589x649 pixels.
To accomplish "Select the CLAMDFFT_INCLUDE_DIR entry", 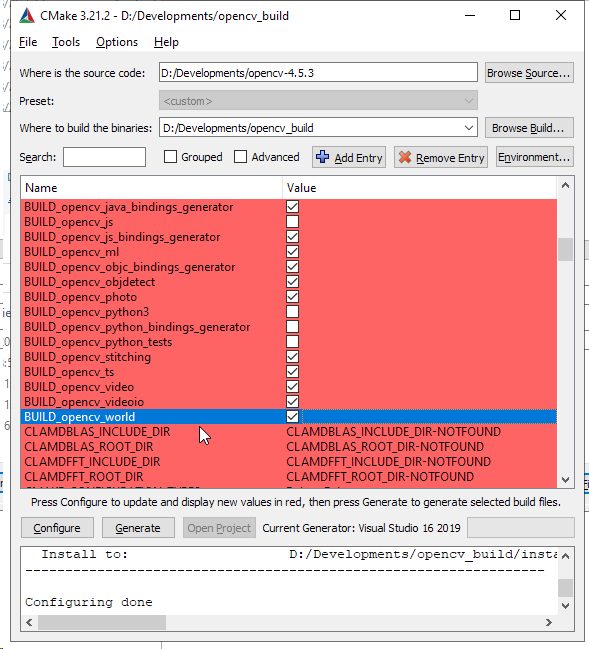I will [x=92, y=462].
